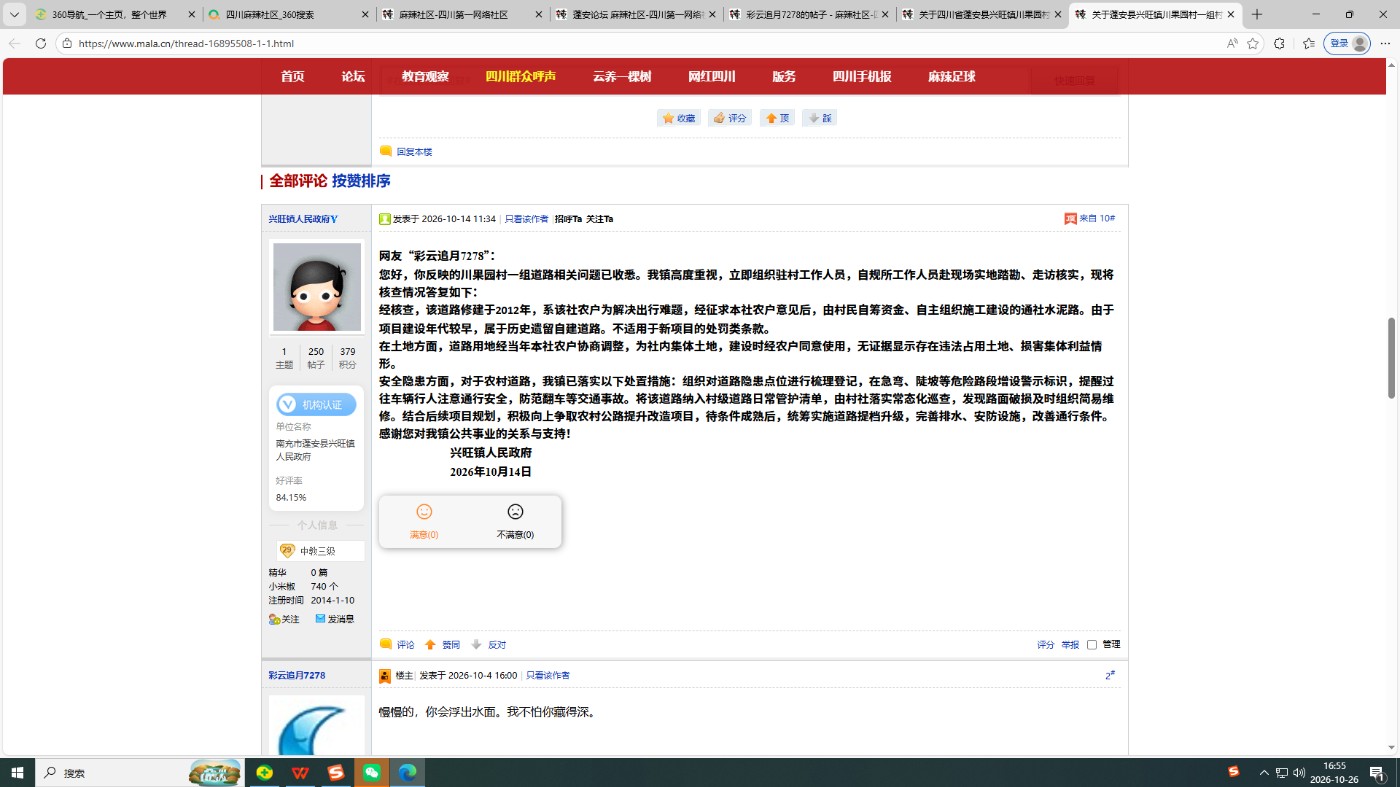Add this page to favorites
The width and height of the screenshot is (1400, 787).
coord(1253,43)
